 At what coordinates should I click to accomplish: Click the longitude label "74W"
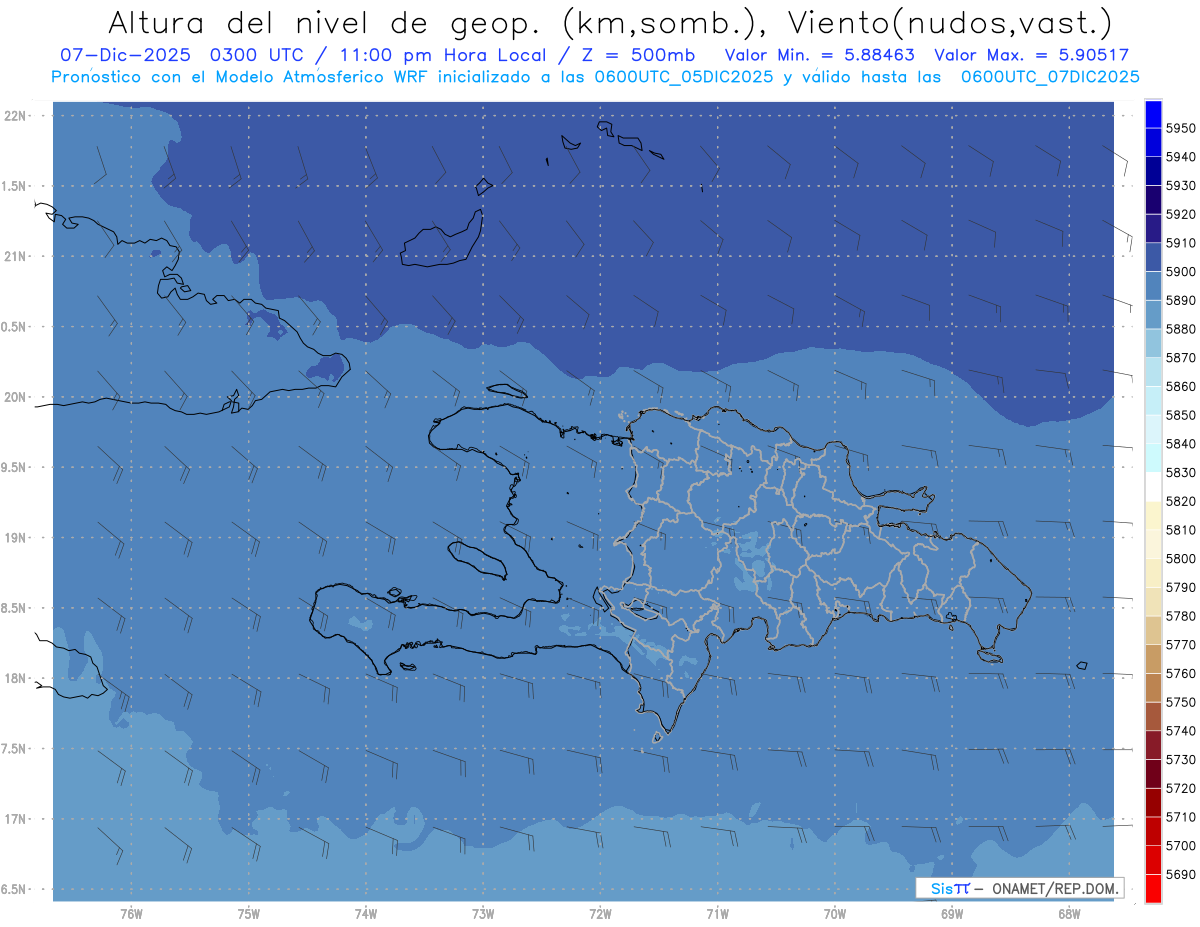366,914
